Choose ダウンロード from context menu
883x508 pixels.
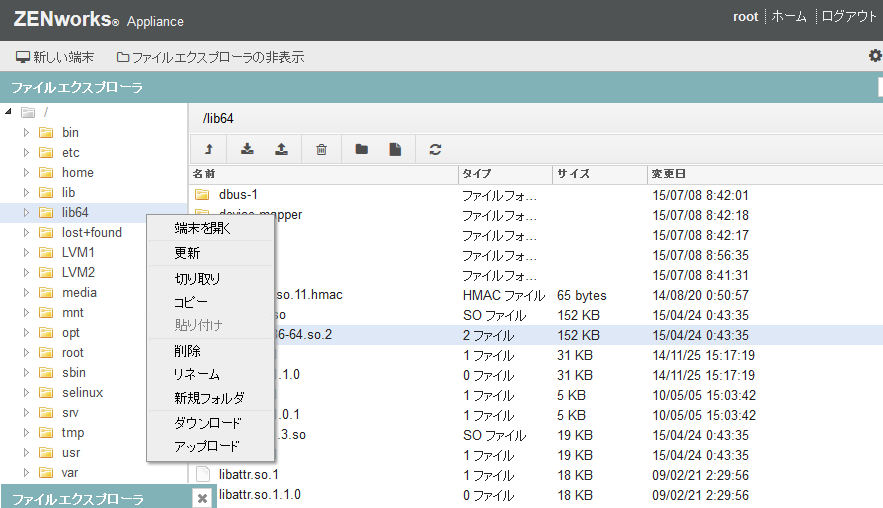coord(210,422)
